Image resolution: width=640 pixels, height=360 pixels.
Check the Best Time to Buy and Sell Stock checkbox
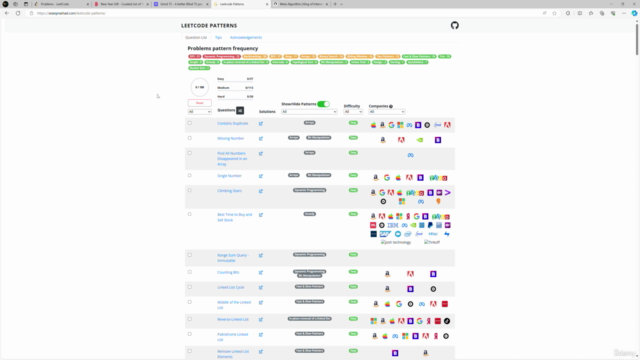189,214
